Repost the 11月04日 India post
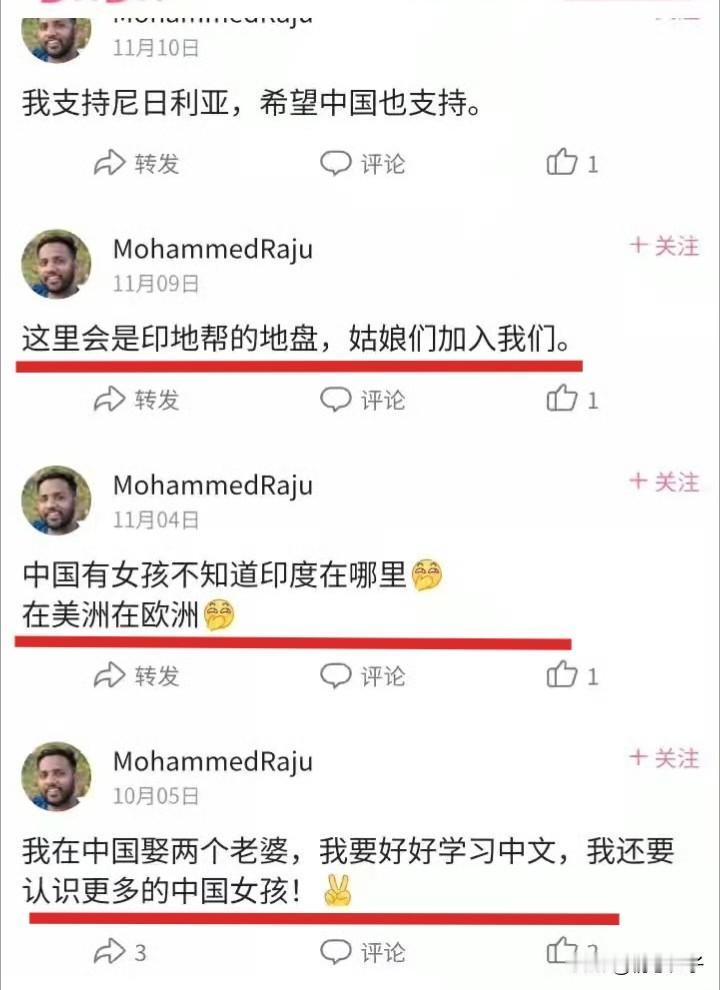Image resolution: width=720 pixels, height=990 pixels. tap(136, 676)
